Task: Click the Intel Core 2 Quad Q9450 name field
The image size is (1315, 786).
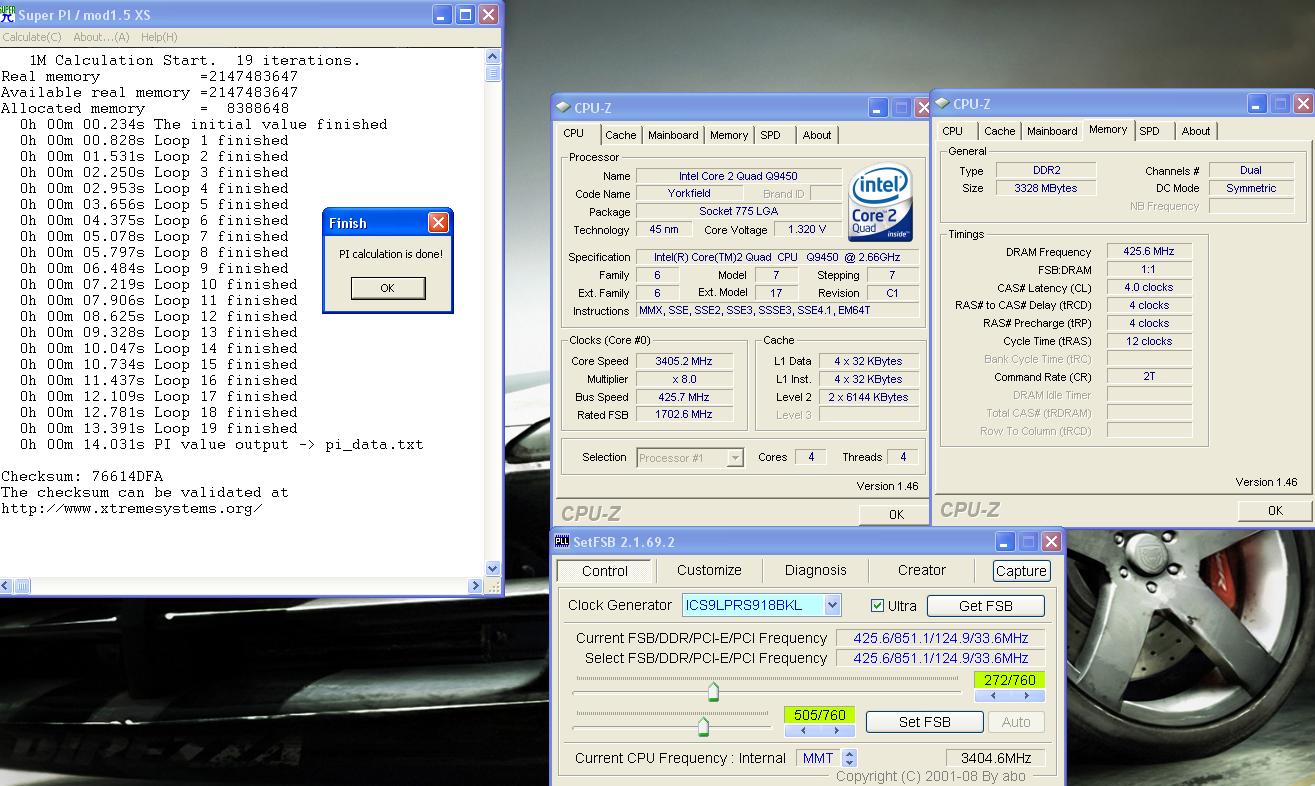Action: 738,176
